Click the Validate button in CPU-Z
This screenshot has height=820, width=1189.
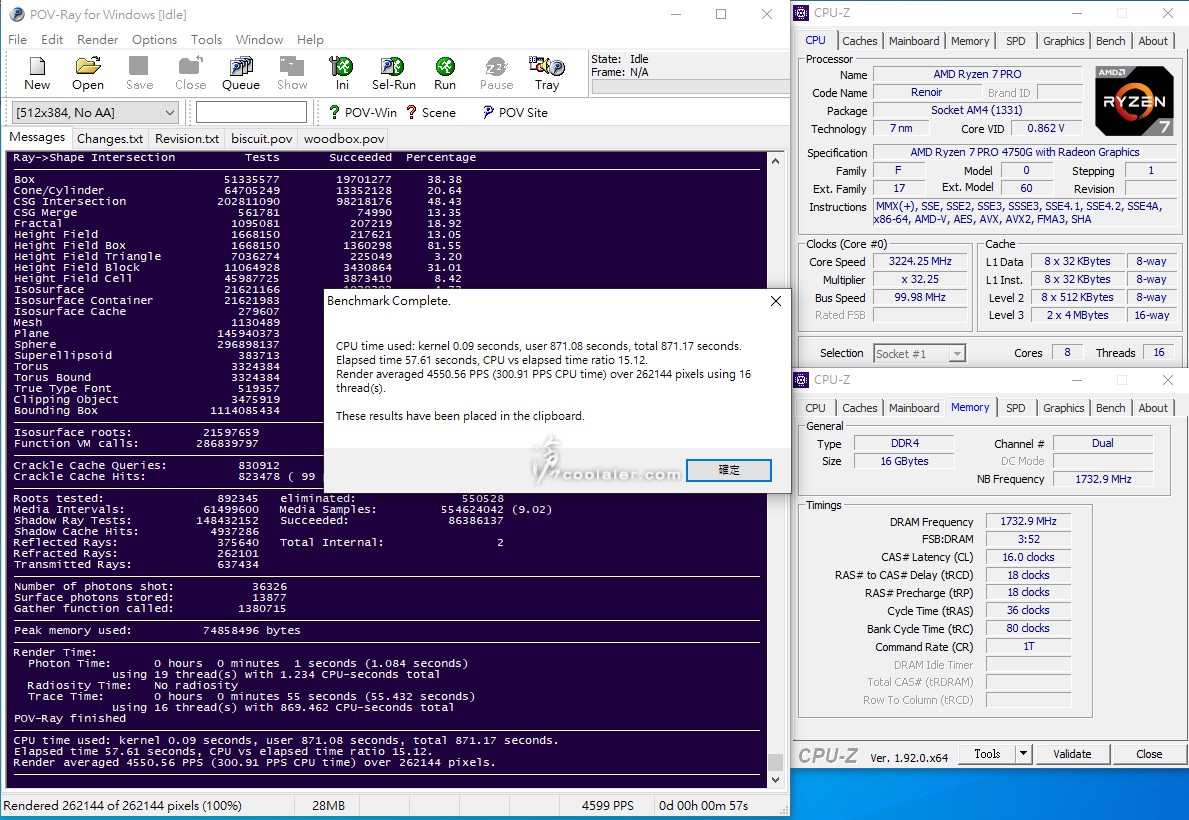click(1072, 754)
